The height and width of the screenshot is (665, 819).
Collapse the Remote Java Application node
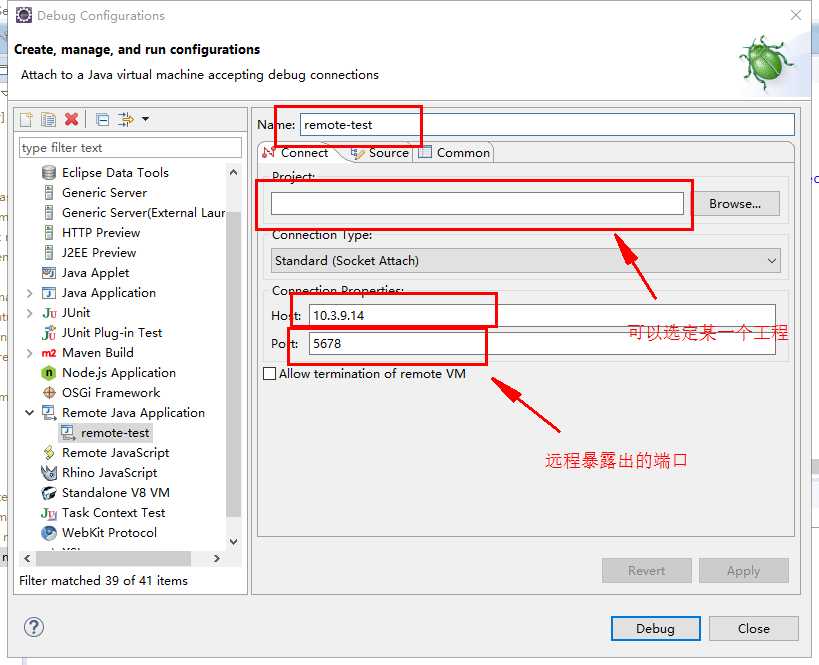(x=30, y=413)
